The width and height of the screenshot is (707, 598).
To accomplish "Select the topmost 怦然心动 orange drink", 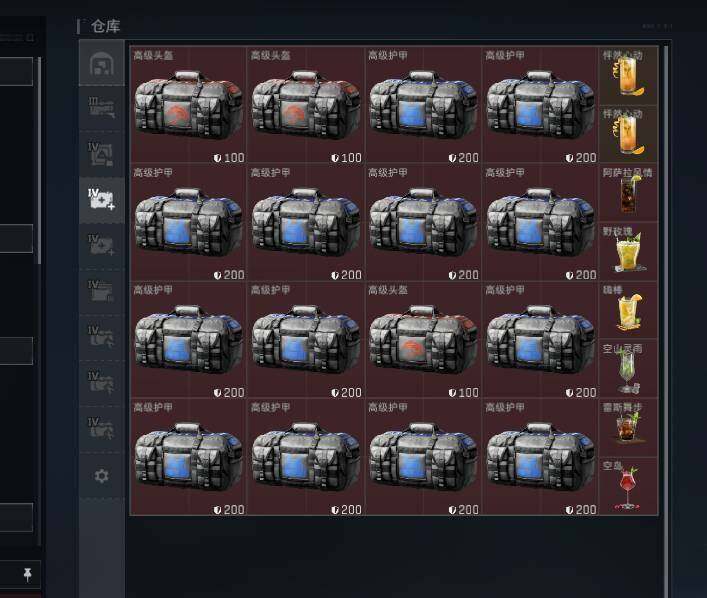I will click(x=628, y=75).
